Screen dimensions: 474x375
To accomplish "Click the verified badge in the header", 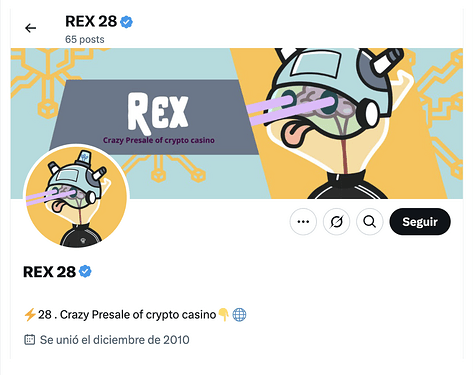I will [126, 22].
